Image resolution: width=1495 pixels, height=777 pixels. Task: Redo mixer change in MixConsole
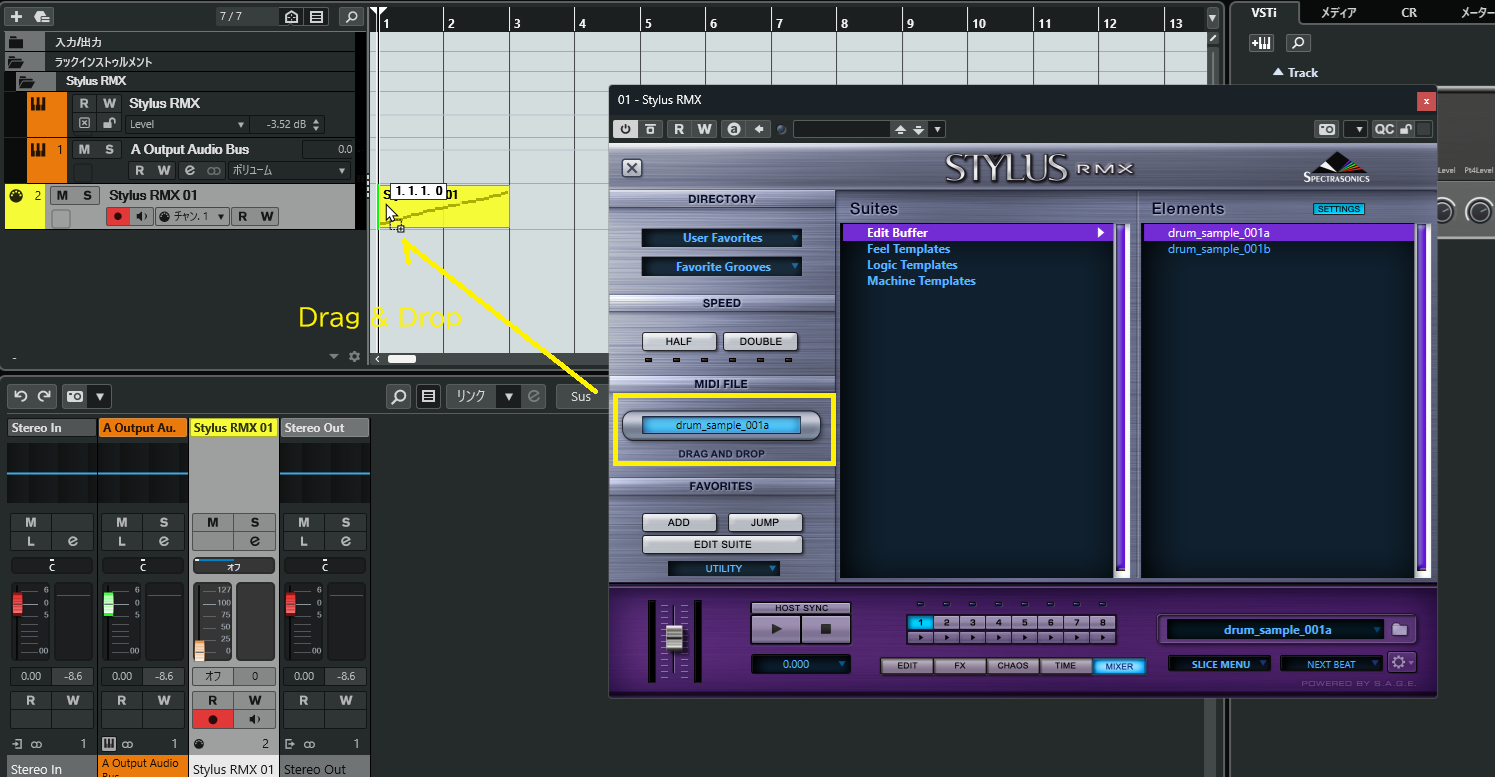43,397
